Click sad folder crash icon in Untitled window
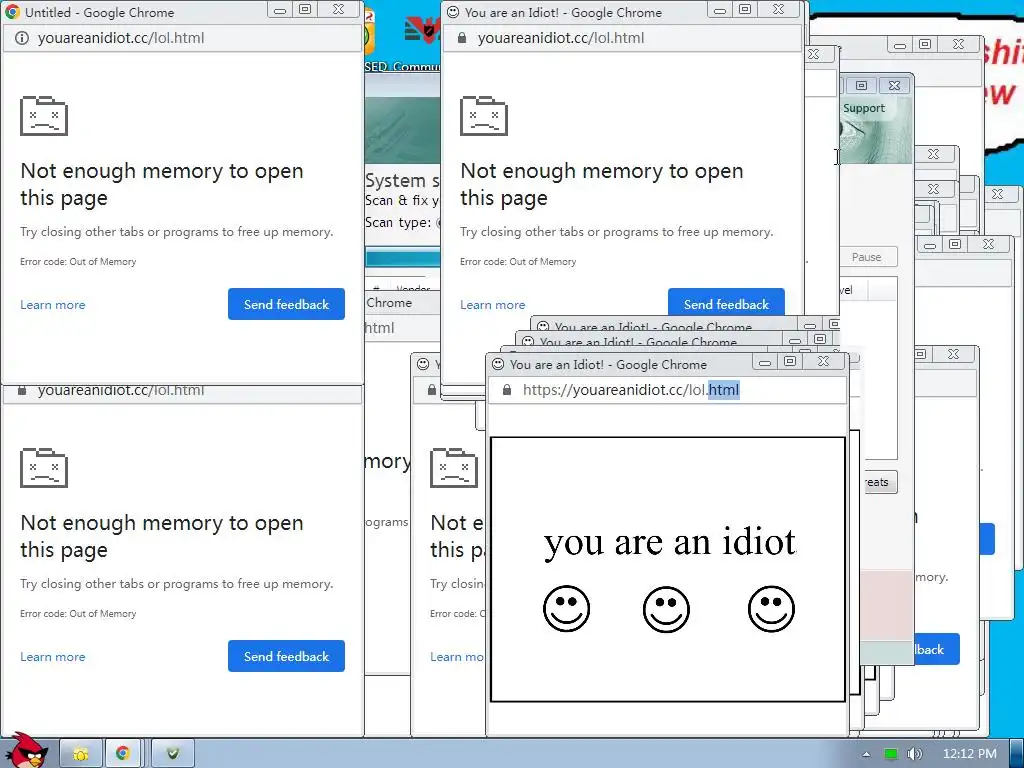1024x768 pixels. (x=44, y=116)
